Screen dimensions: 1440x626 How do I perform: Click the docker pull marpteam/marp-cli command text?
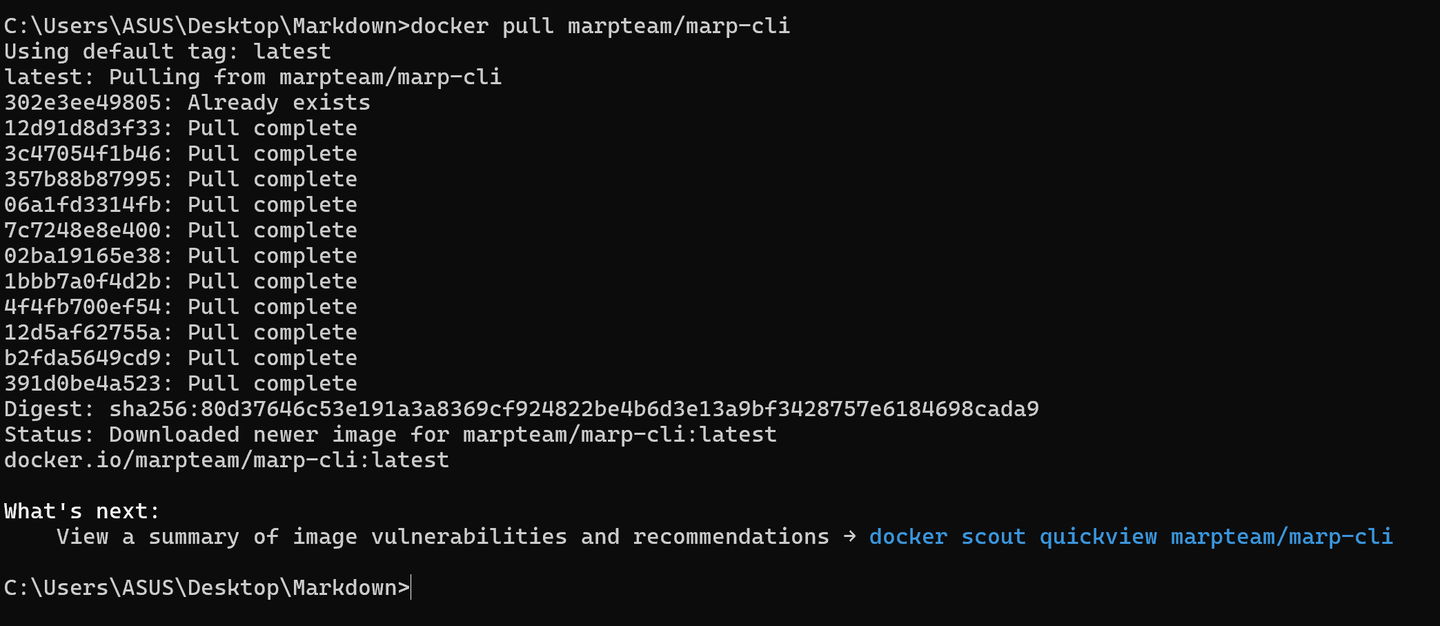(600, 26)
